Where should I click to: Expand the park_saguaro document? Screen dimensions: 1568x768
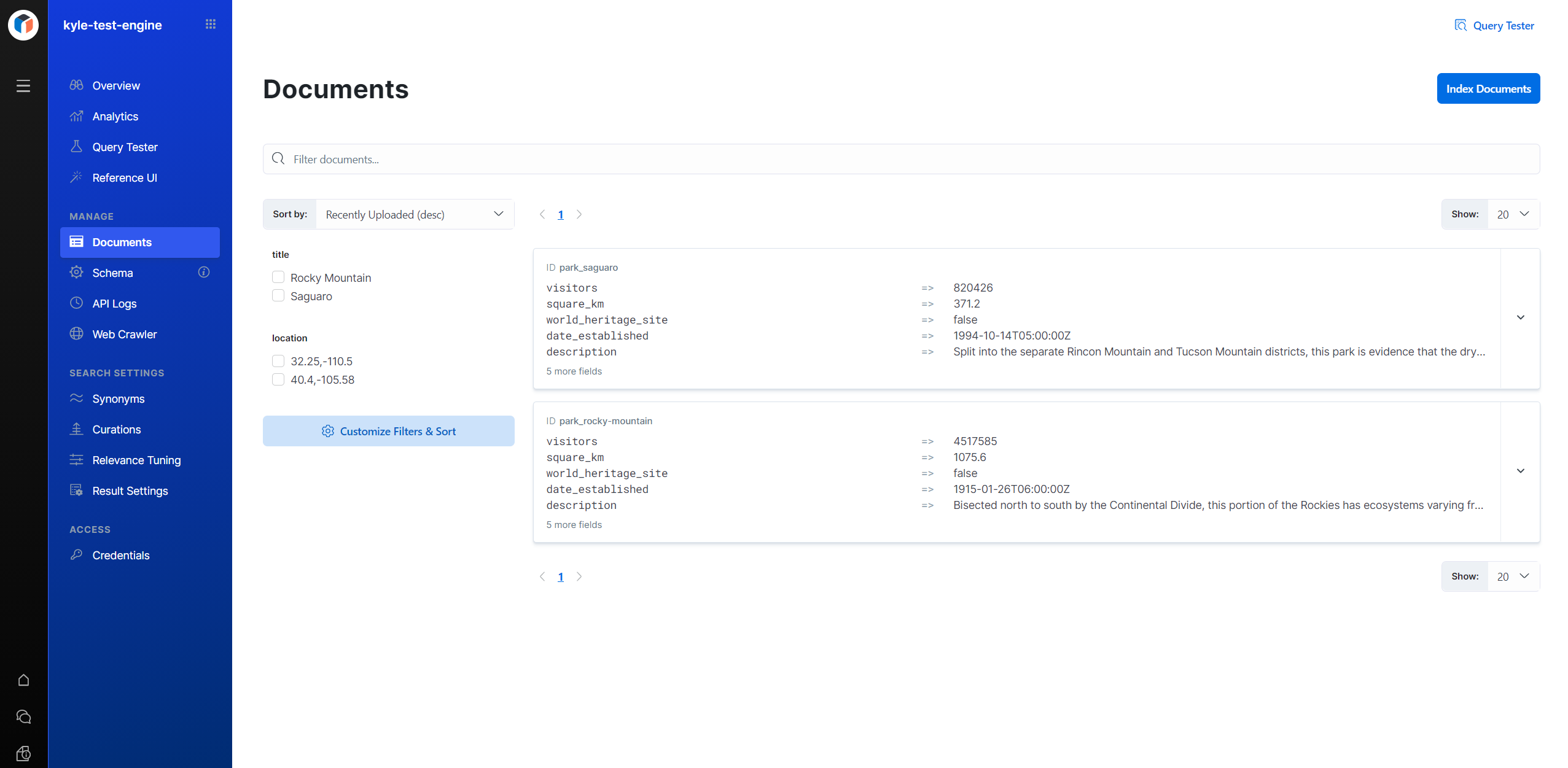tap(1520, 318)
